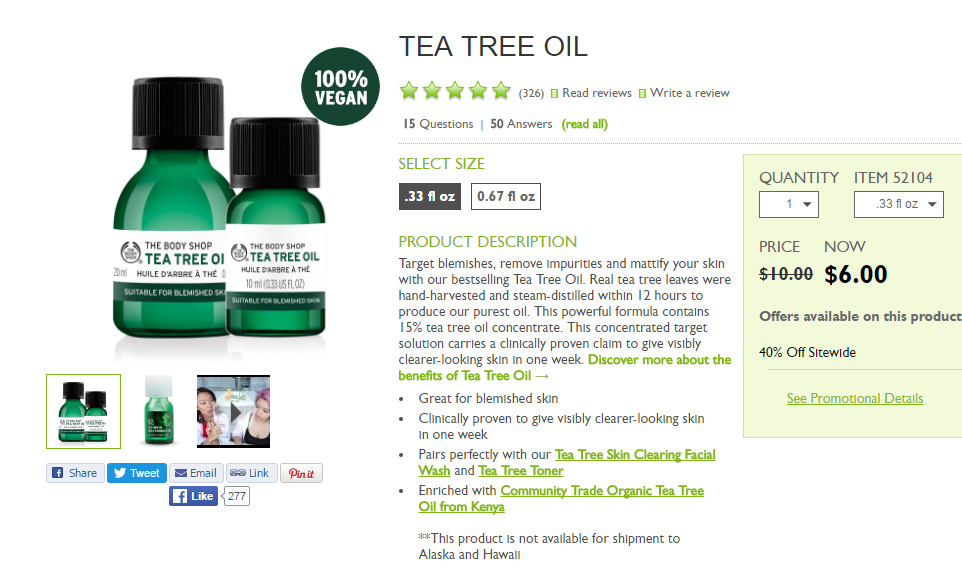This screenshot has height=583, width=962.
Task: Copy the product Link
Action: (x=252, y=473)
